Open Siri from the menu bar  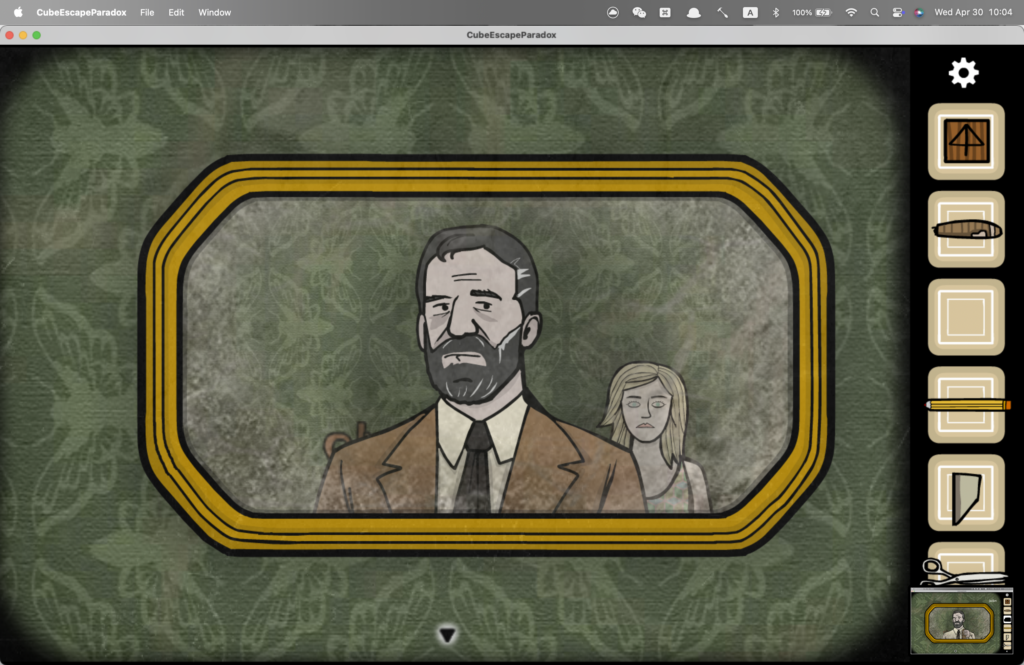click(919, 12)
